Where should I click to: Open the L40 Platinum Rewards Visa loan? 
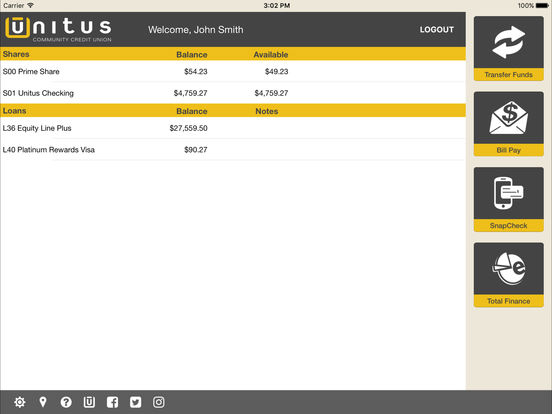[233, 150]
